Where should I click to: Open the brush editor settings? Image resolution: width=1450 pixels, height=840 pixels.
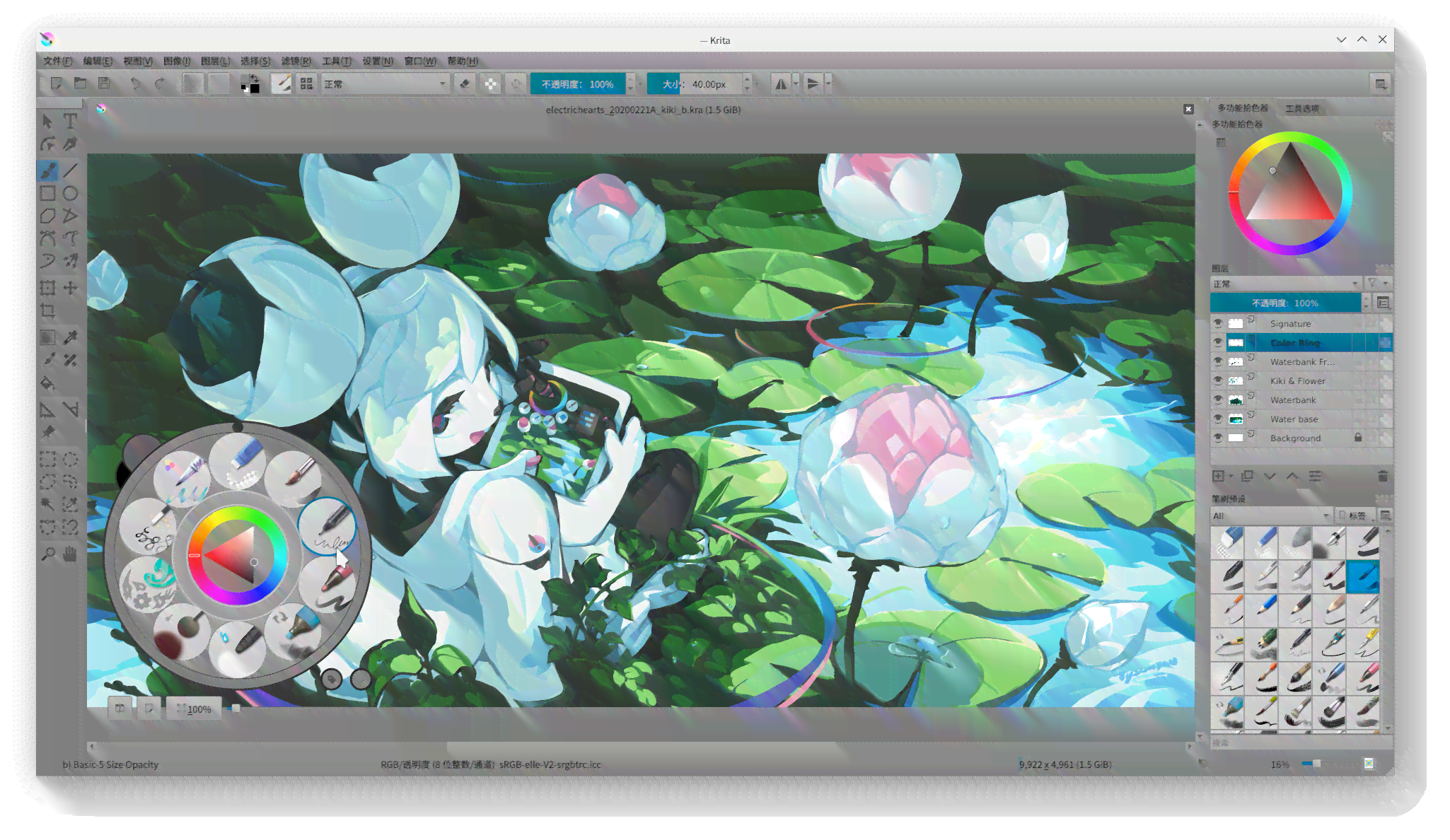tap(282, 84)
